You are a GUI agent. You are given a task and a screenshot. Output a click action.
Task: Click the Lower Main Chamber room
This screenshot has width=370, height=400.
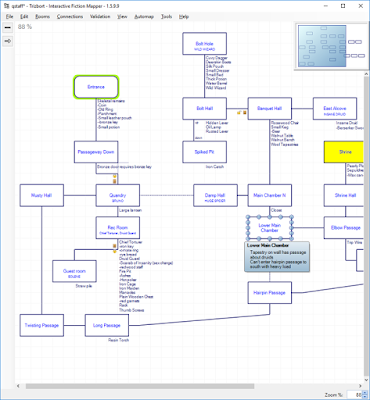click(x=270, y=228)
